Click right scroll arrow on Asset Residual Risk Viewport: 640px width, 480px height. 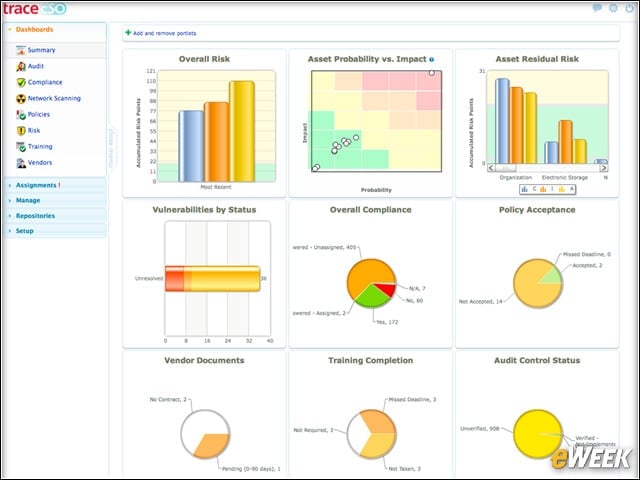(603, 168)
